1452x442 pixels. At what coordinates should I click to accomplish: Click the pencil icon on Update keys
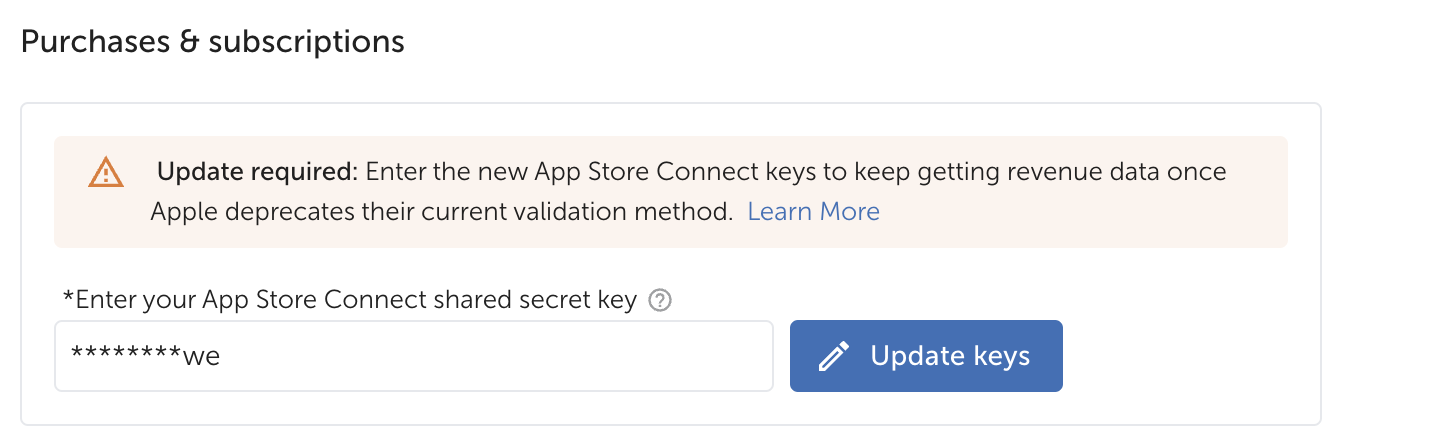[x=834, y=356]
